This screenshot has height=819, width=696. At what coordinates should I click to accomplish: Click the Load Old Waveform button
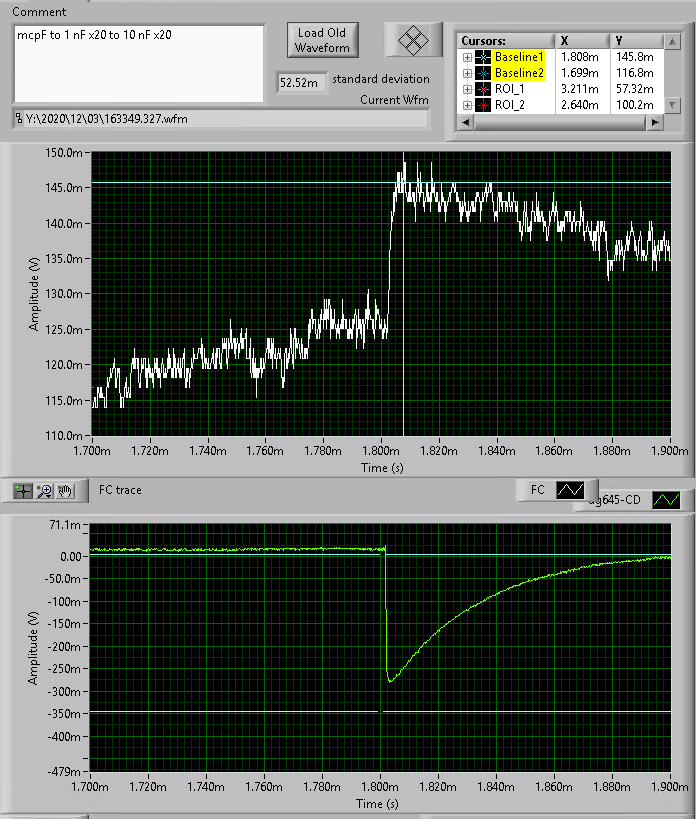click(x=322, y=41)
